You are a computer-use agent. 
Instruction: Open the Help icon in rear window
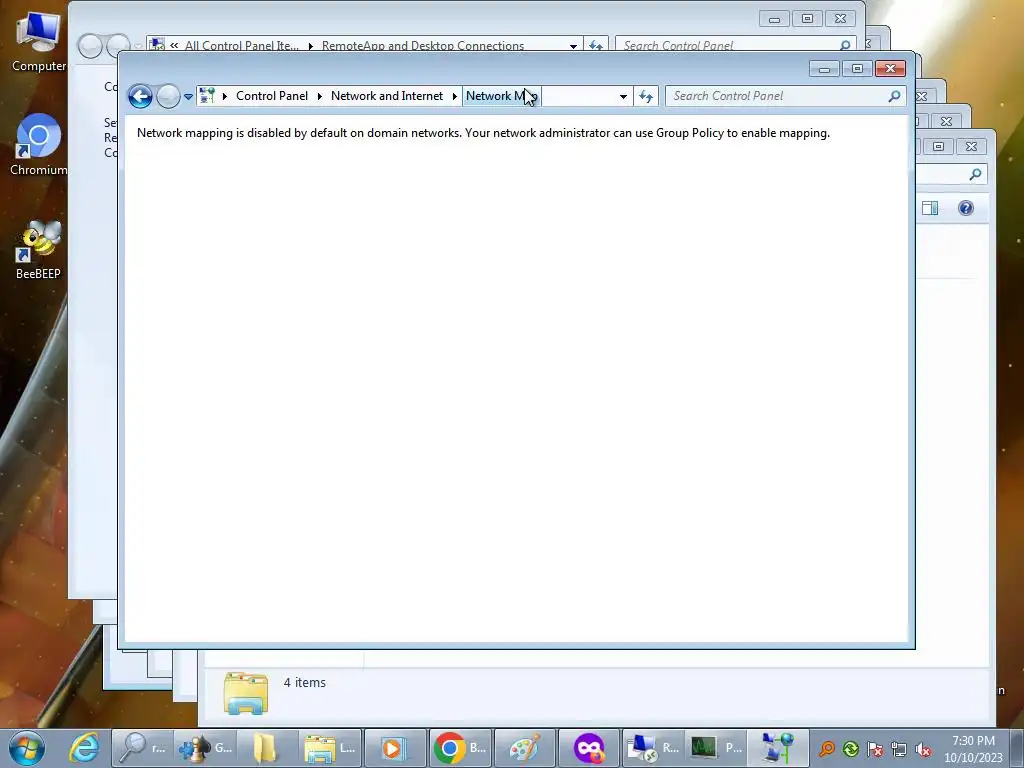966,208
